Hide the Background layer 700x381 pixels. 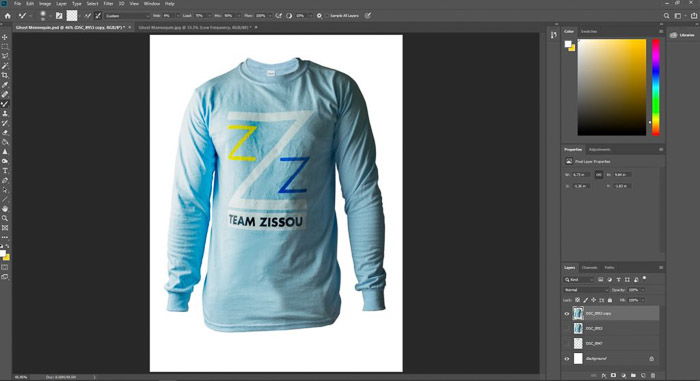coord(567,359)
